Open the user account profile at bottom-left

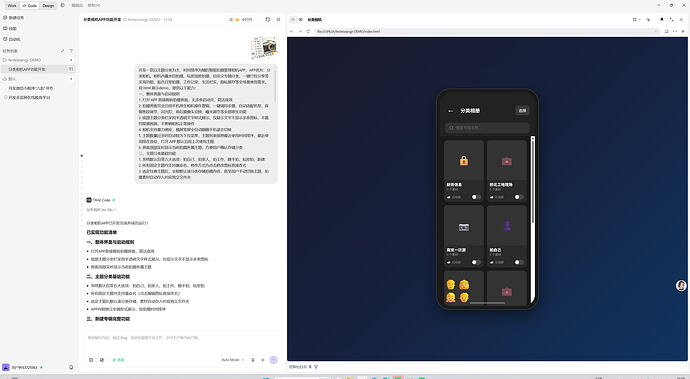(x=22, y=367)
